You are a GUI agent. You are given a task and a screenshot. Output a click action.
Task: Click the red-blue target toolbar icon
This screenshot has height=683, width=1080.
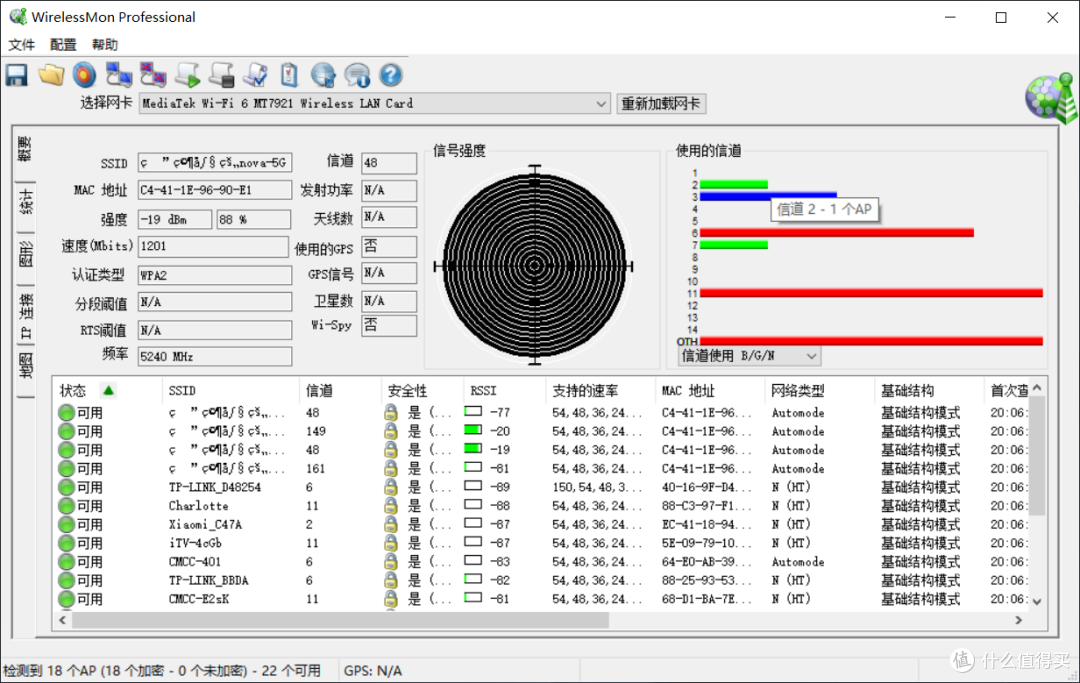pos(85,75)
